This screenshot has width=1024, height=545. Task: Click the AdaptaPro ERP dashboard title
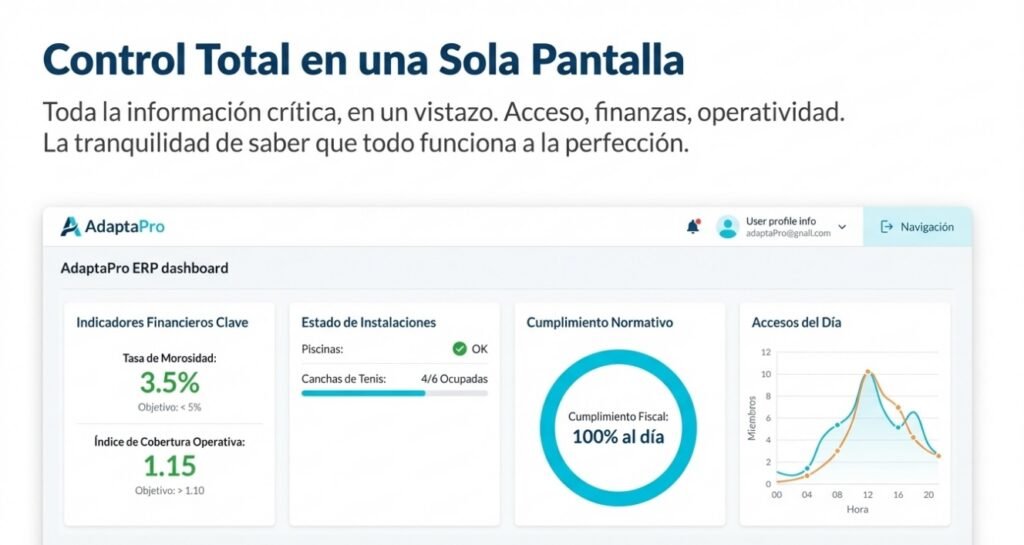[144, 268]
